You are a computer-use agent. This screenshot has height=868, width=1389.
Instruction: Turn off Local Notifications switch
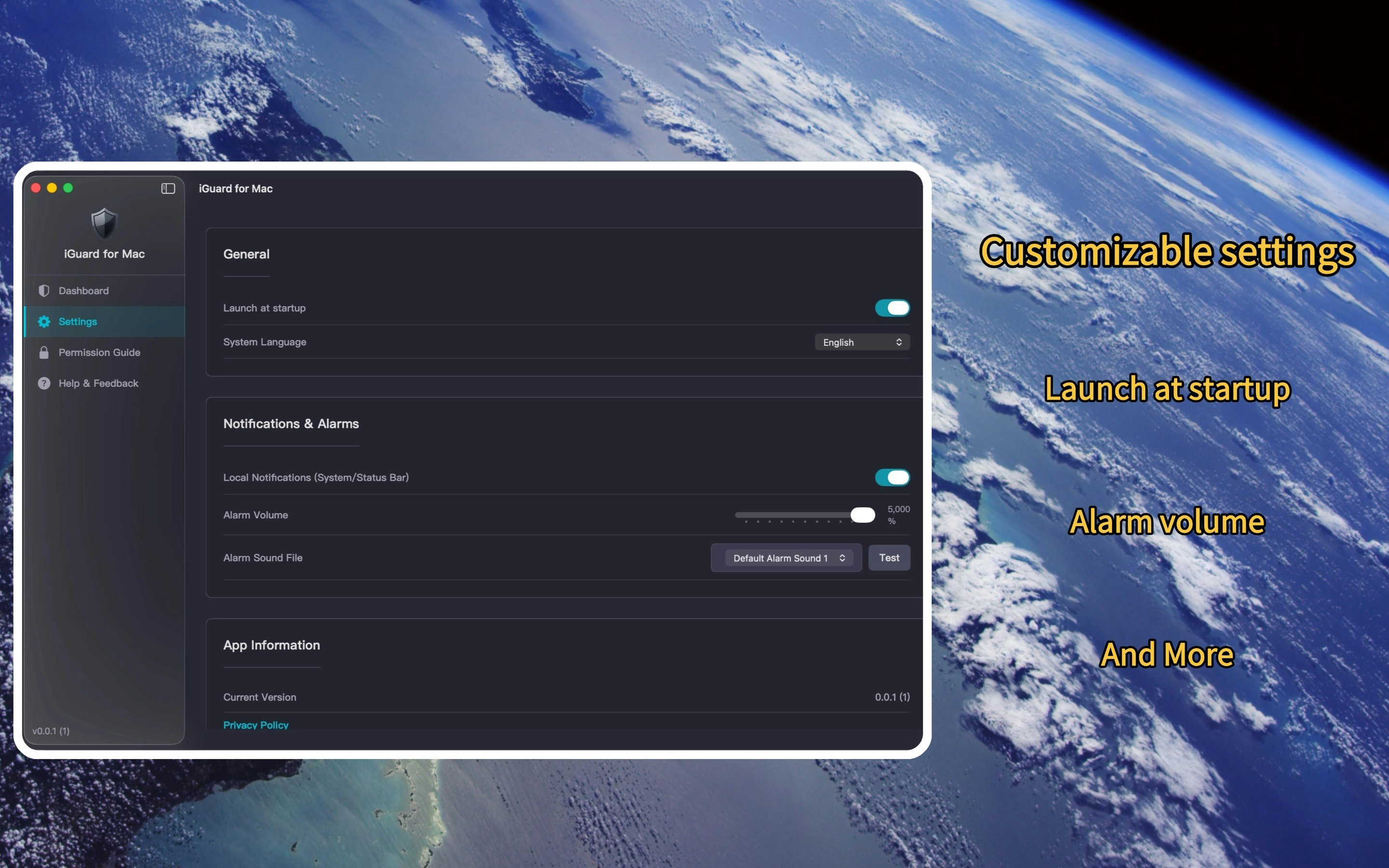pos(892,477)
